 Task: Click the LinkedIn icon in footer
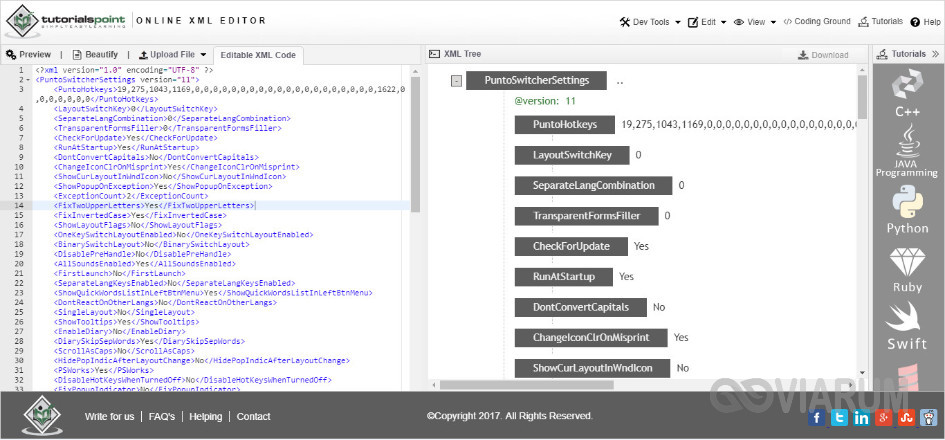861,417
